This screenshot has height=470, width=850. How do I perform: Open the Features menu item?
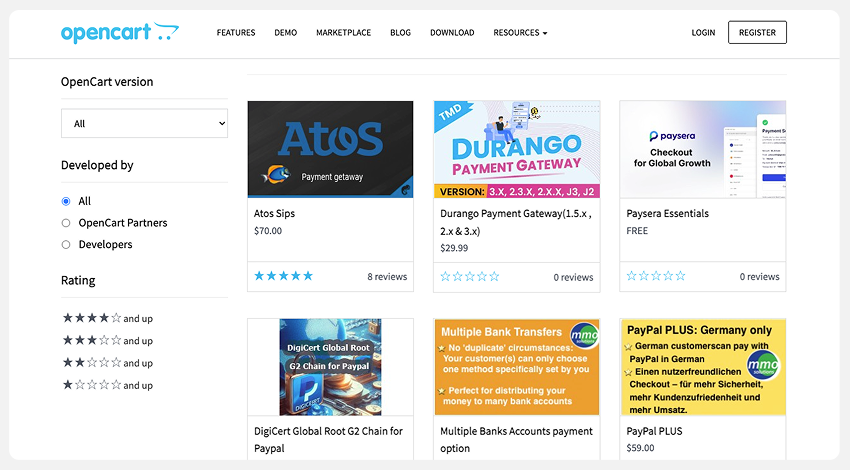(x=236, y=33)
